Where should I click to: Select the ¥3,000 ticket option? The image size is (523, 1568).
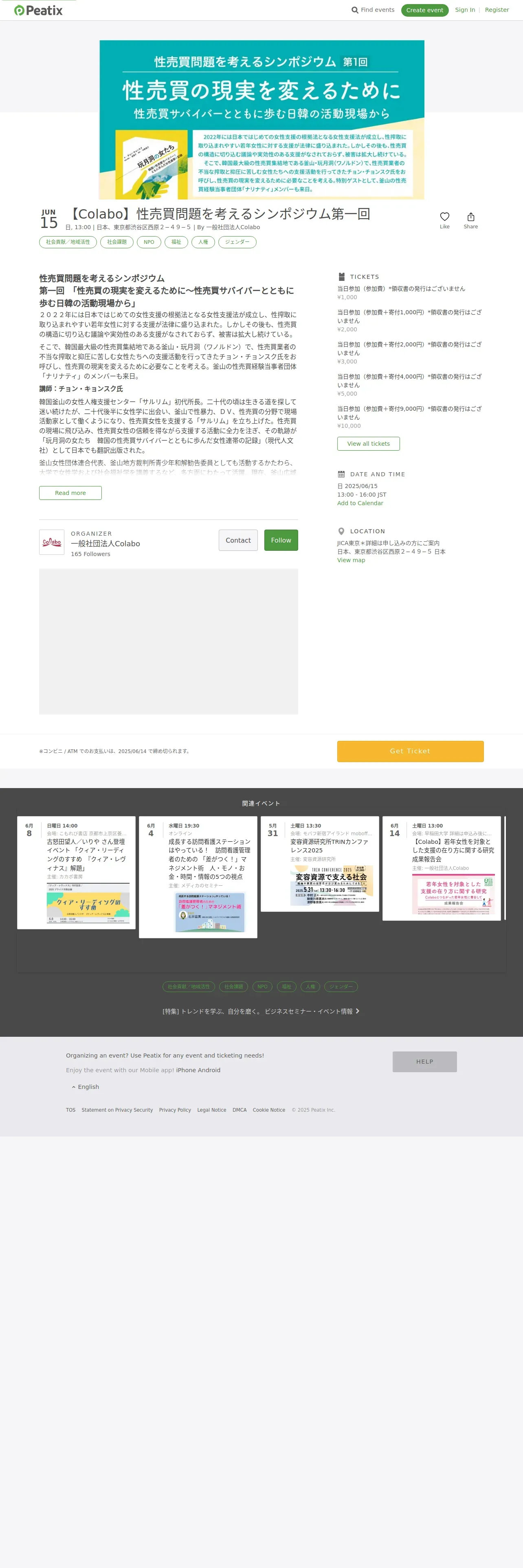410,353
